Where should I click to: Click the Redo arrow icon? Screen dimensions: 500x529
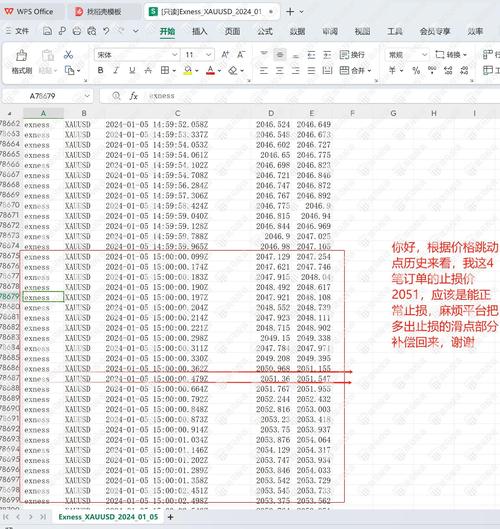pyautogui.click(x=121, y=31)
